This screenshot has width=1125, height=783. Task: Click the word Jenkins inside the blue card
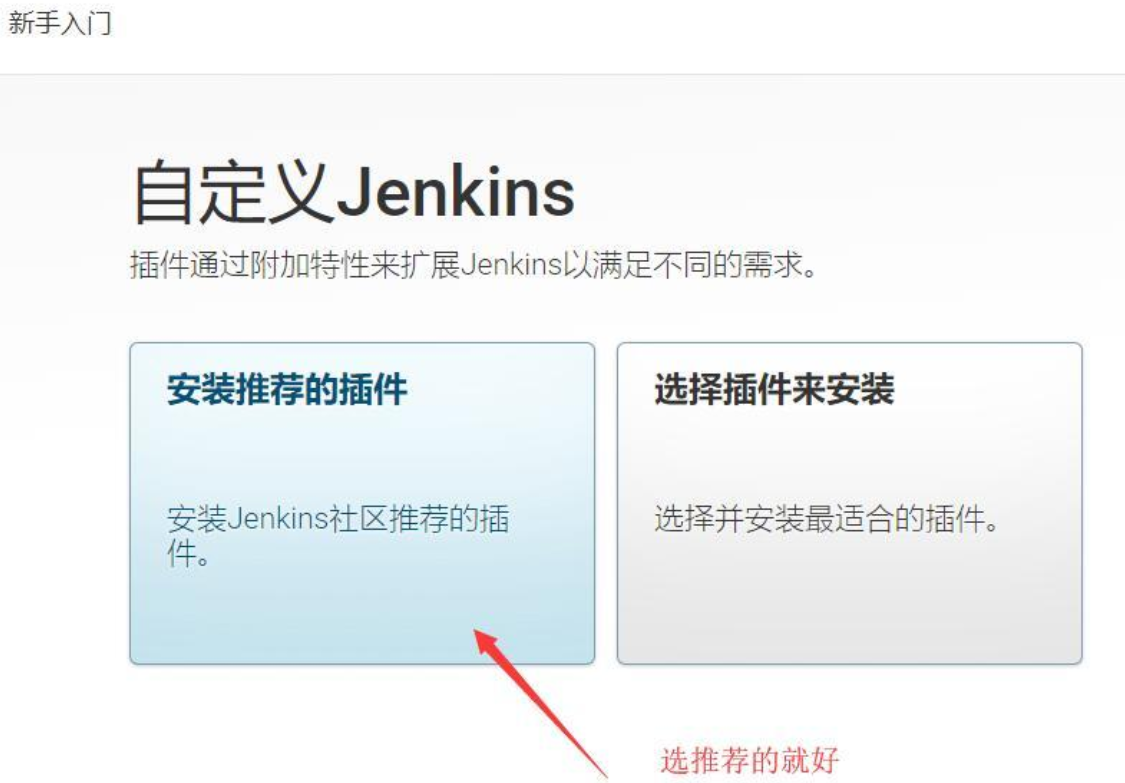coord(277,519)
